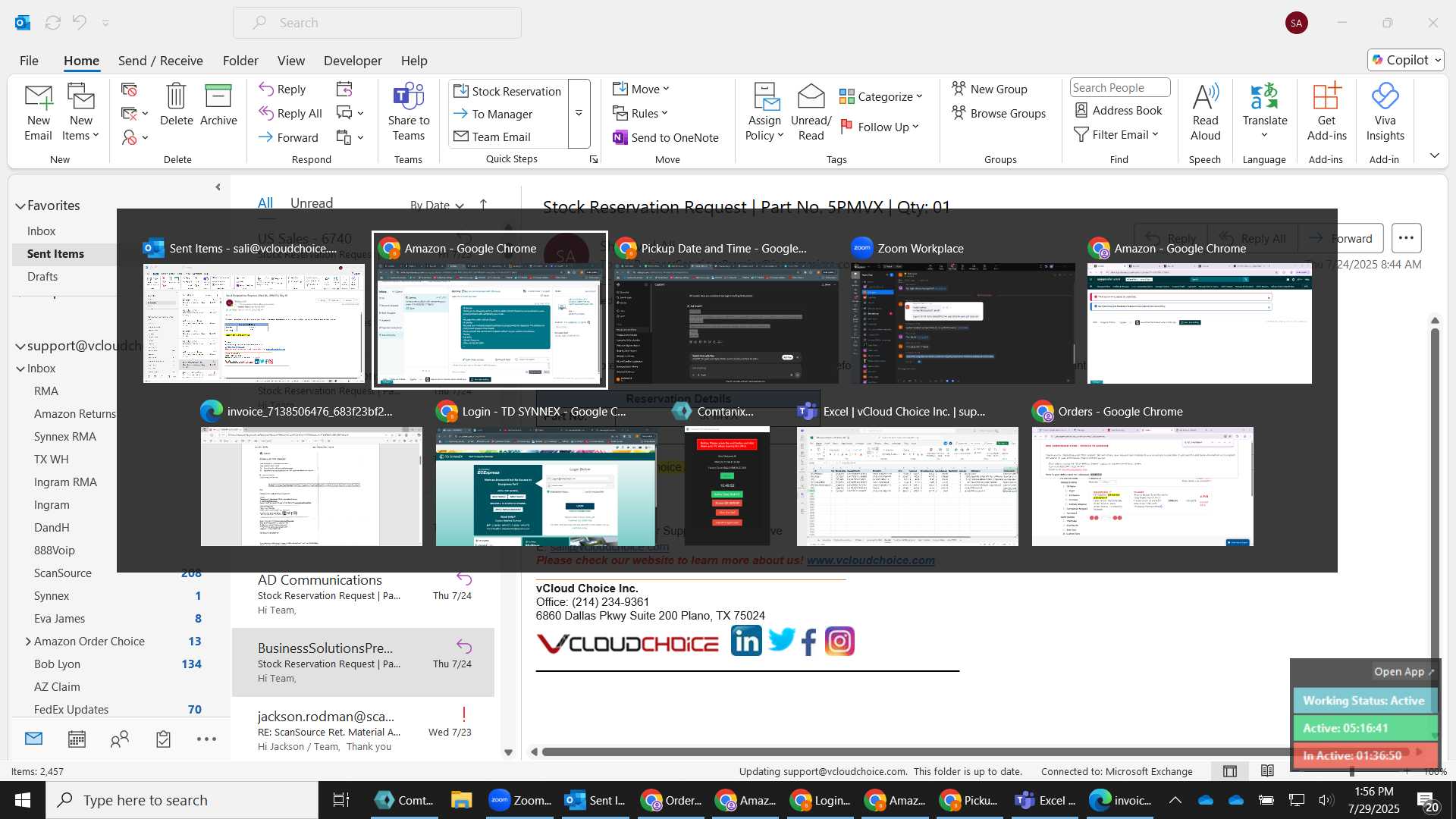Click Forward in the Respond group
Viewport: 1456px width, 819px height.
pos(288,137)
